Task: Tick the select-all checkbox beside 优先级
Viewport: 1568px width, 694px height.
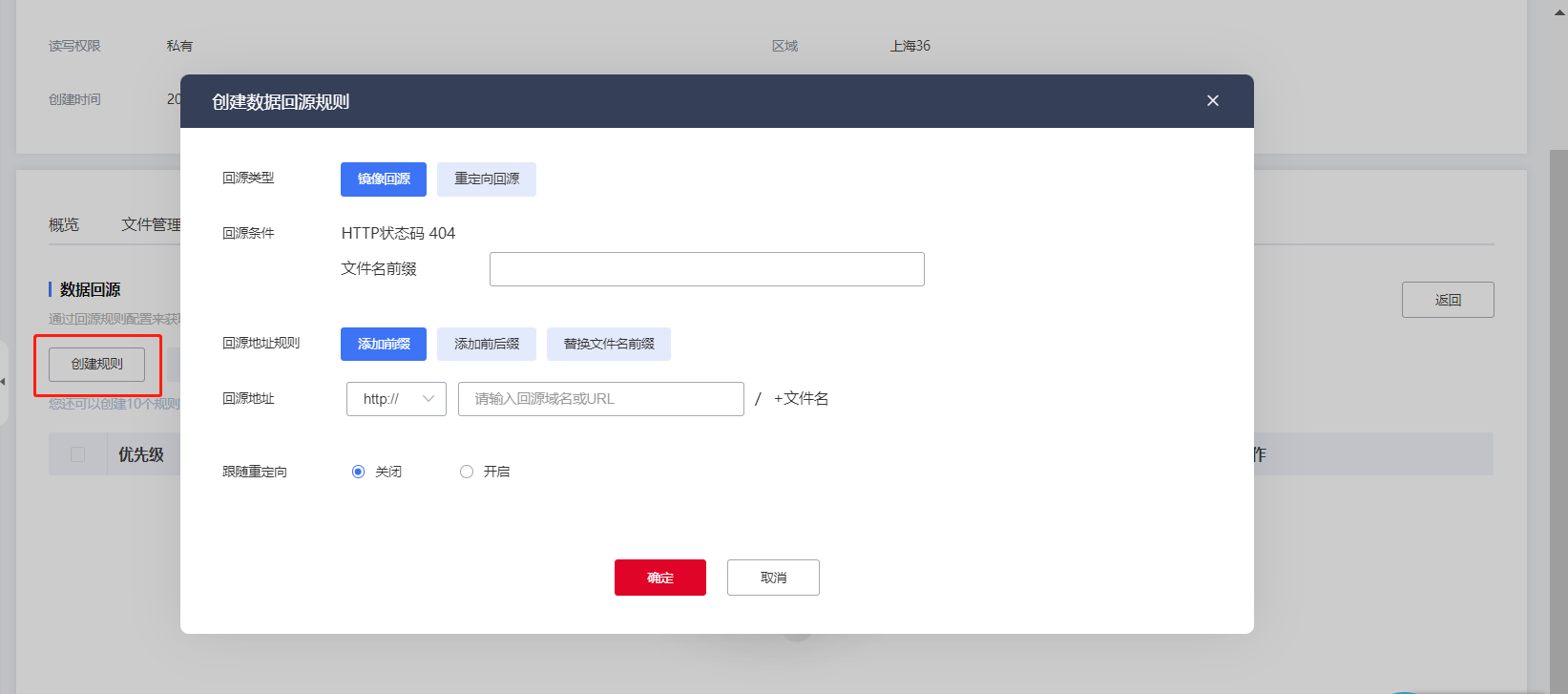Action: click(x=78, y=454)
